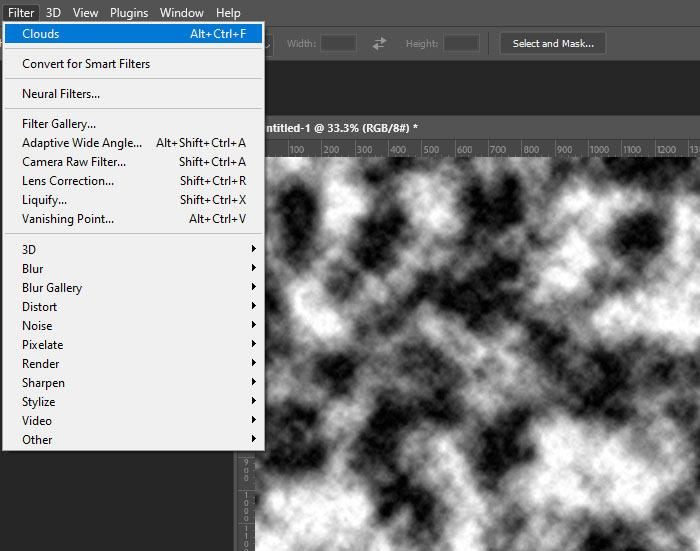Show the Stylize submenu
This screenshot has height=551, width=700.
click(x=39, y=402)
